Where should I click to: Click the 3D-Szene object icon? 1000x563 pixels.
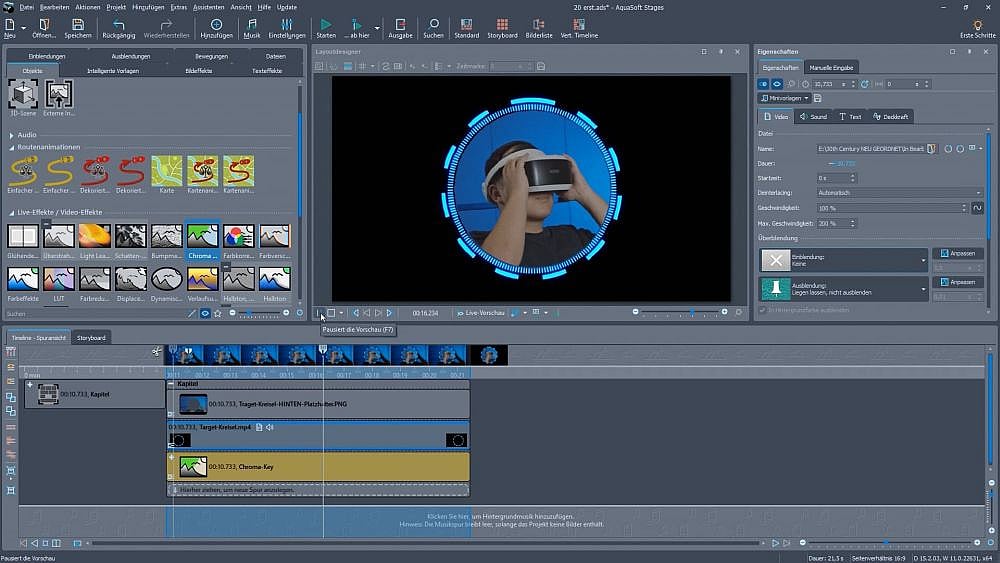pos(23,95)
